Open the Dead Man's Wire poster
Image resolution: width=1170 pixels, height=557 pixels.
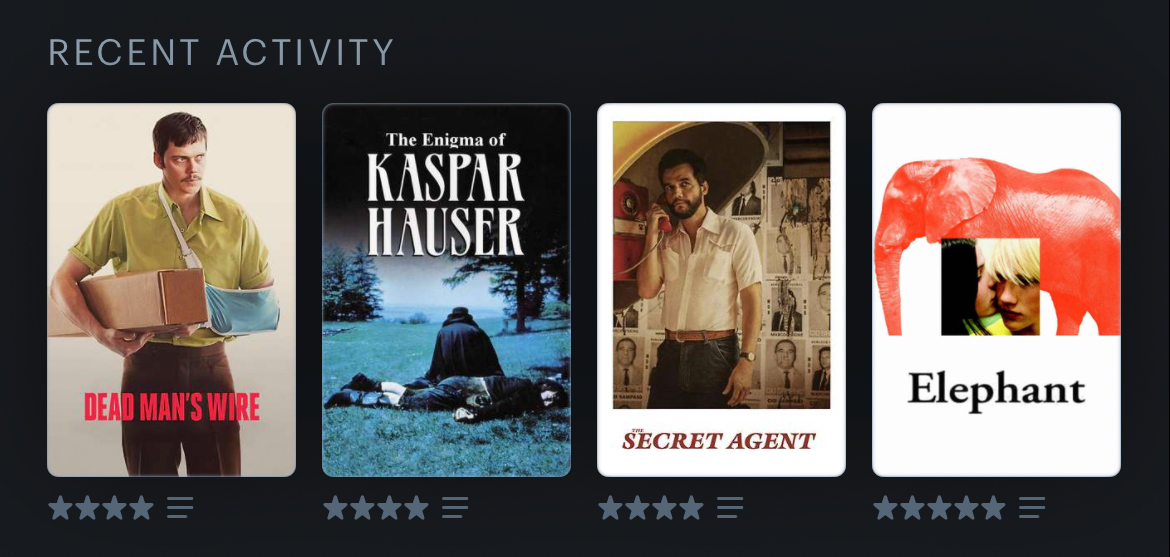(x=172, y=290)
